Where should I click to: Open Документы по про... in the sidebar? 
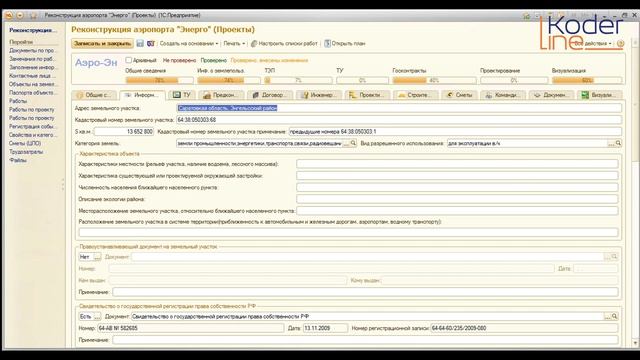32,51
